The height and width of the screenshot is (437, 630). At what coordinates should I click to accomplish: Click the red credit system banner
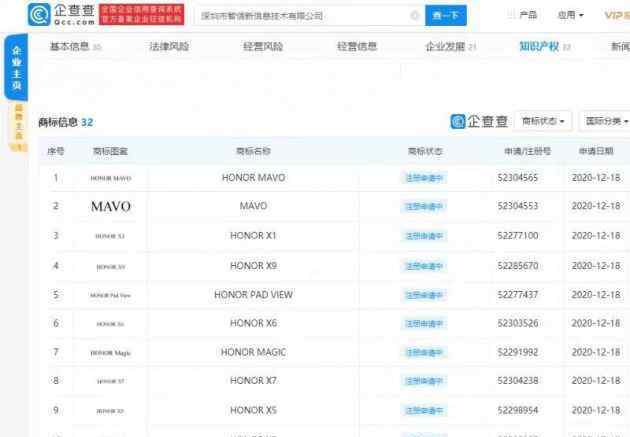tap(141, 14)
